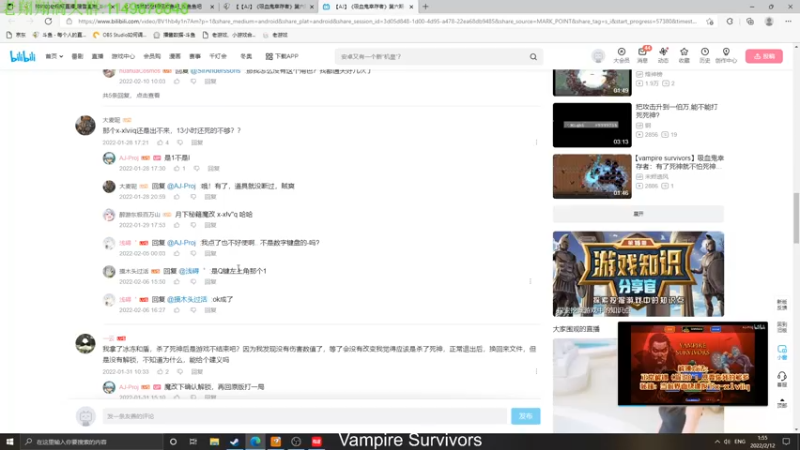800x450 pixels.
Task: Open the Edge browser icon in the taskbar
Action: point(255,441)
